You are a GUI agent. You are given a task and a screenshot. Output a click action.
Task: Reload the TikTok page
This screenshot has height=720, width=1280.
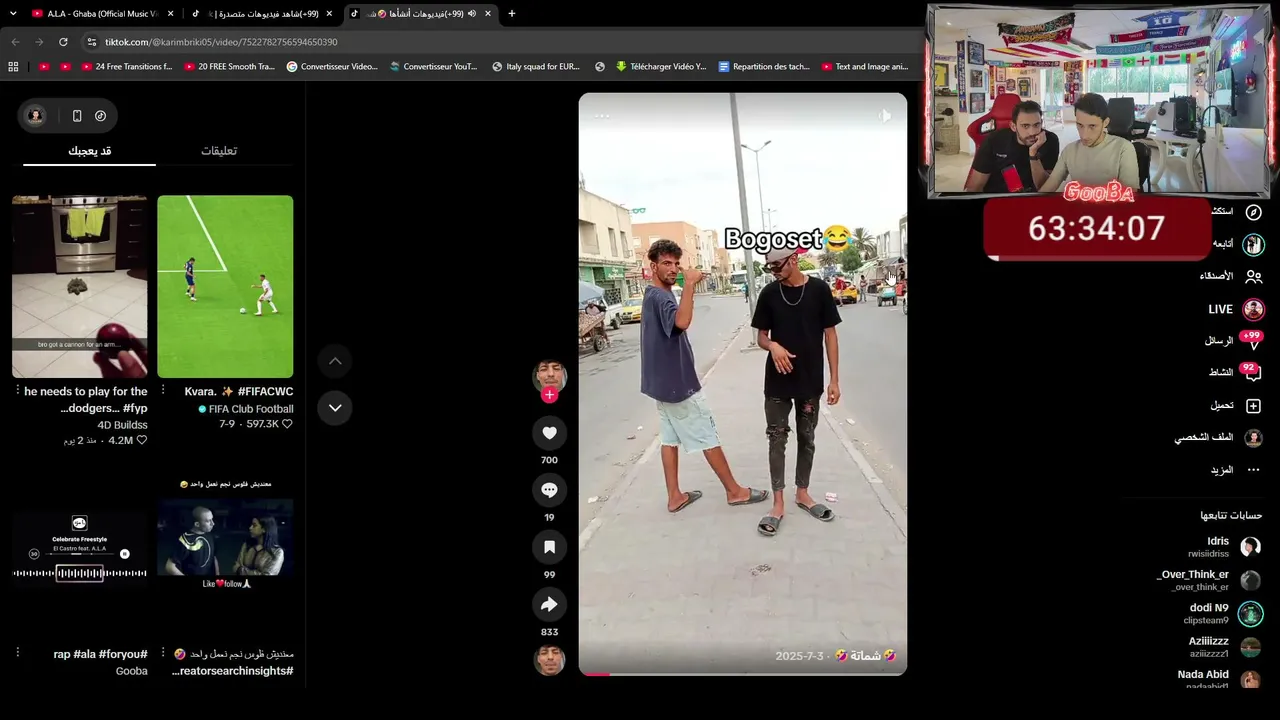coord(63,42)
